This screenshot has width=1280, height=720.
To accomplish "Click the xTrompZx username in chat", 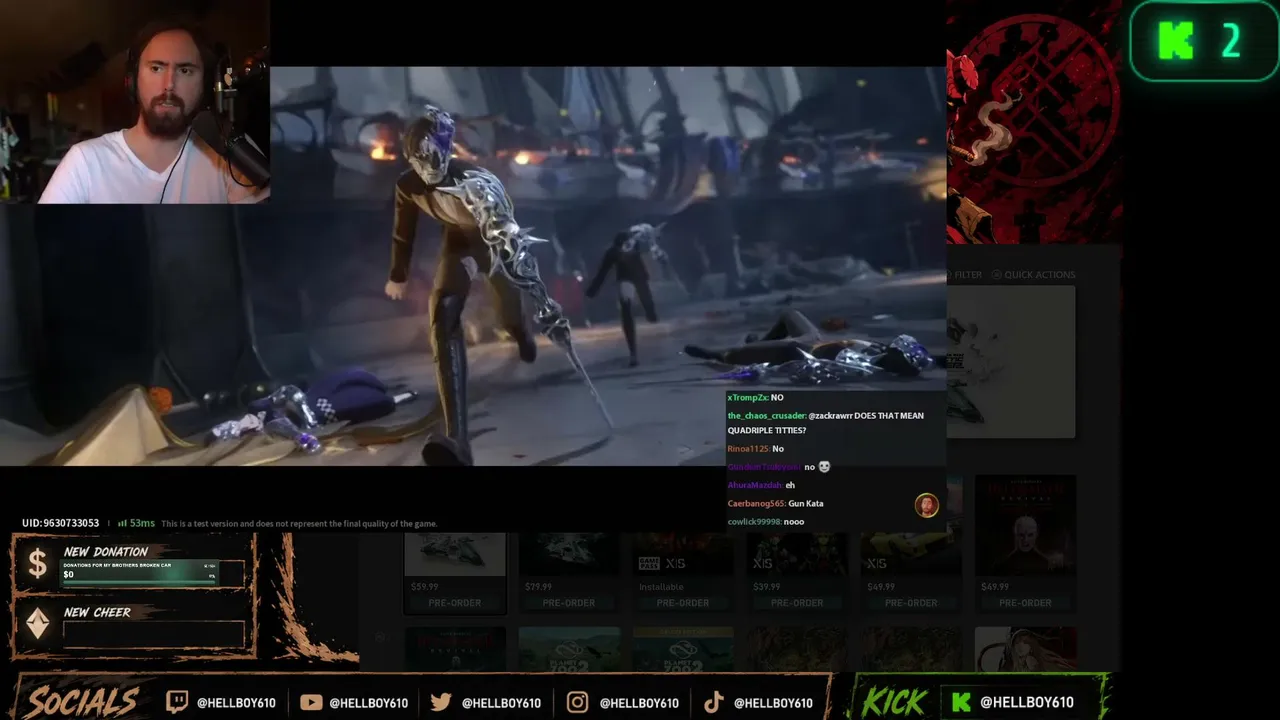I will (x=747, y=398).
